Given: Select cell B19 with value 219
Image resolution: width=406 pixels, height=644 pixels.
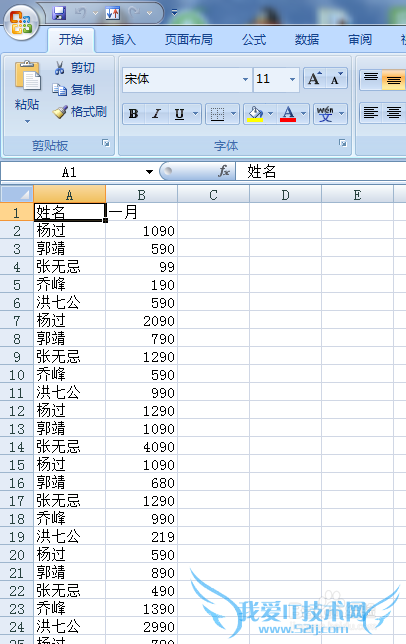Looking at the screenshot, I should tap(141, 536).
